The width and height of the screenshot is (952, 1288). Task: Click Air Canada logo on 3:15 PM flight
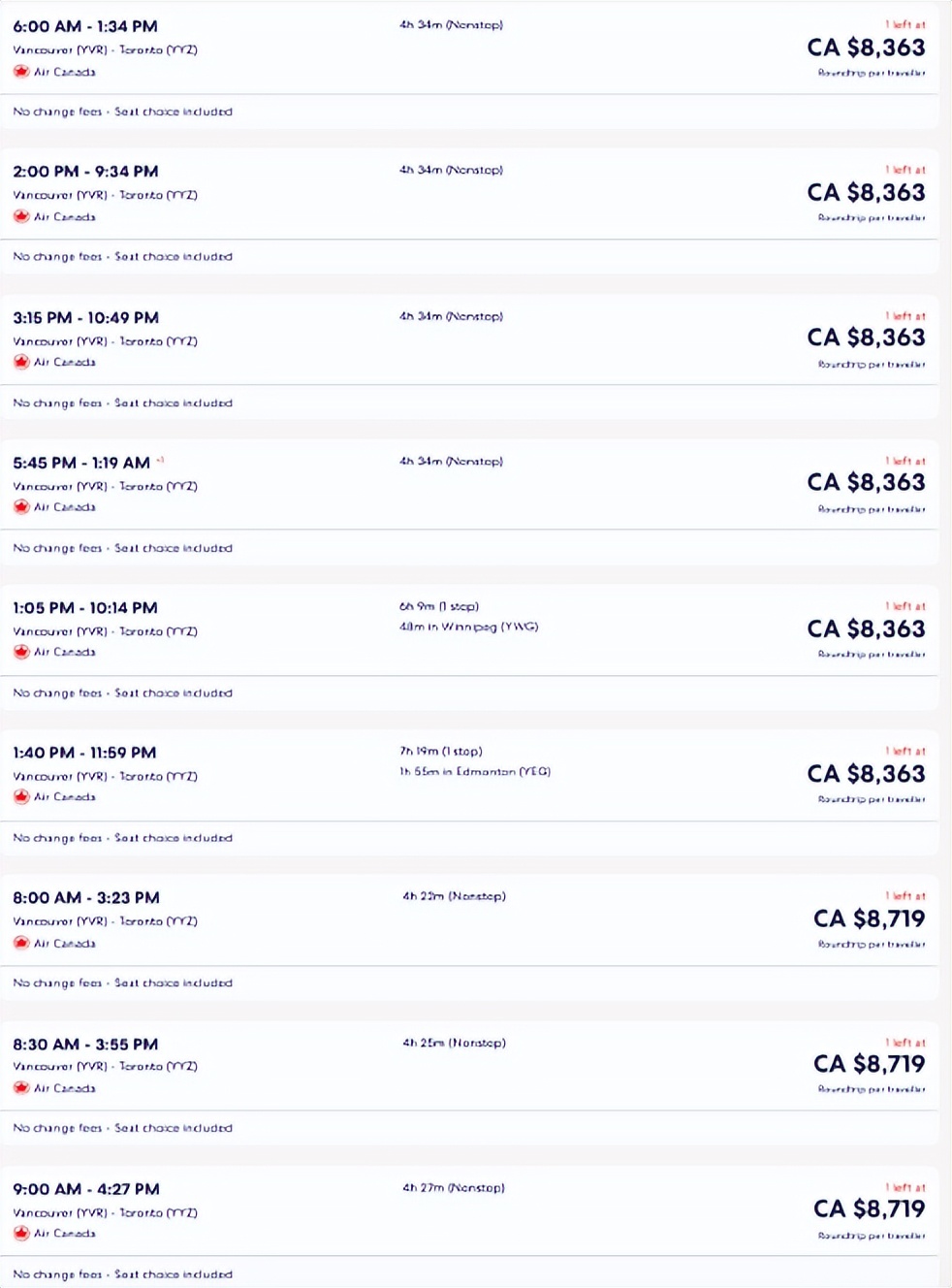click(21, 362)
